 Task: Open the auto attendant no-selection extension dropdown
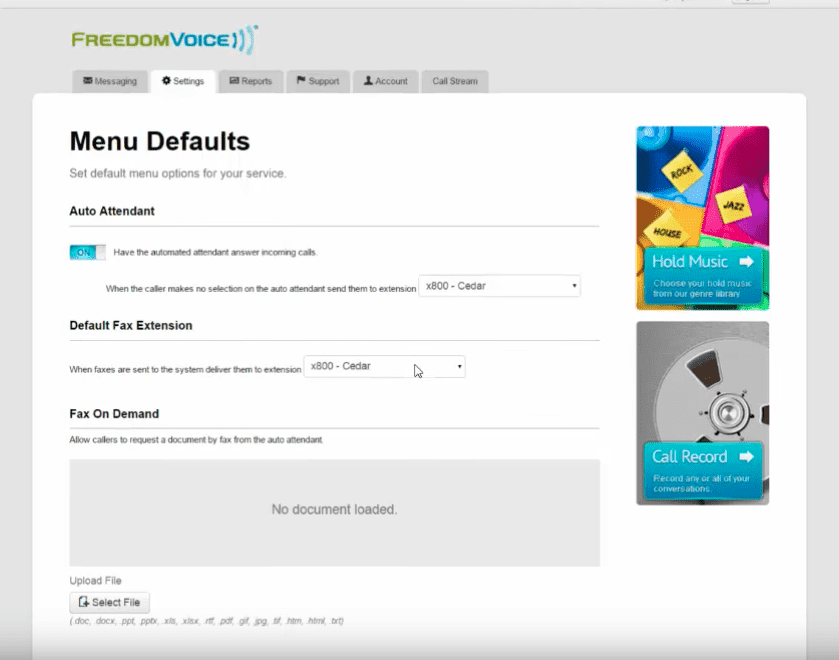point(499,286)
